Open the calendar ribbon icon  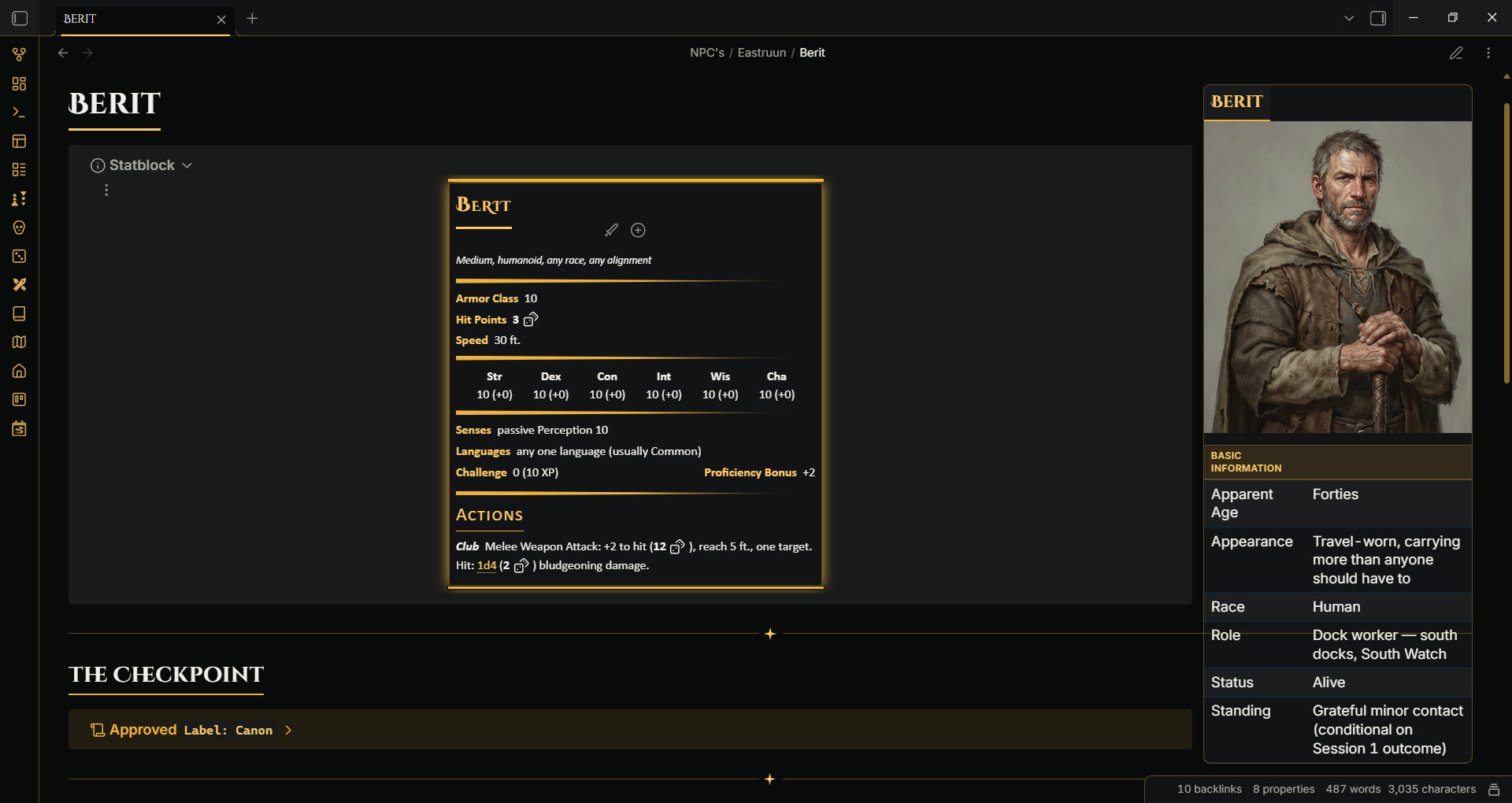coord(20,428)
